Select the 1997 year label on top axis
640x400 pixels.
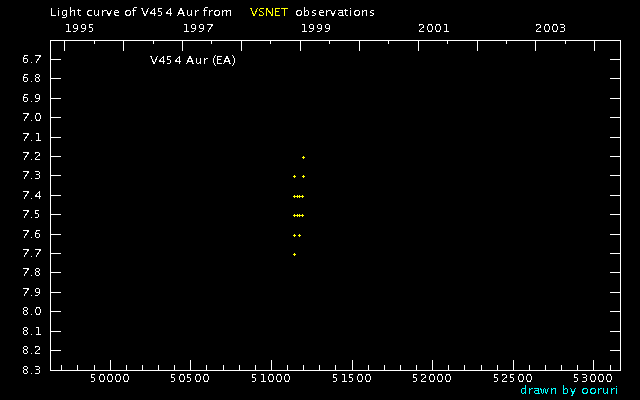pos(198,28)
